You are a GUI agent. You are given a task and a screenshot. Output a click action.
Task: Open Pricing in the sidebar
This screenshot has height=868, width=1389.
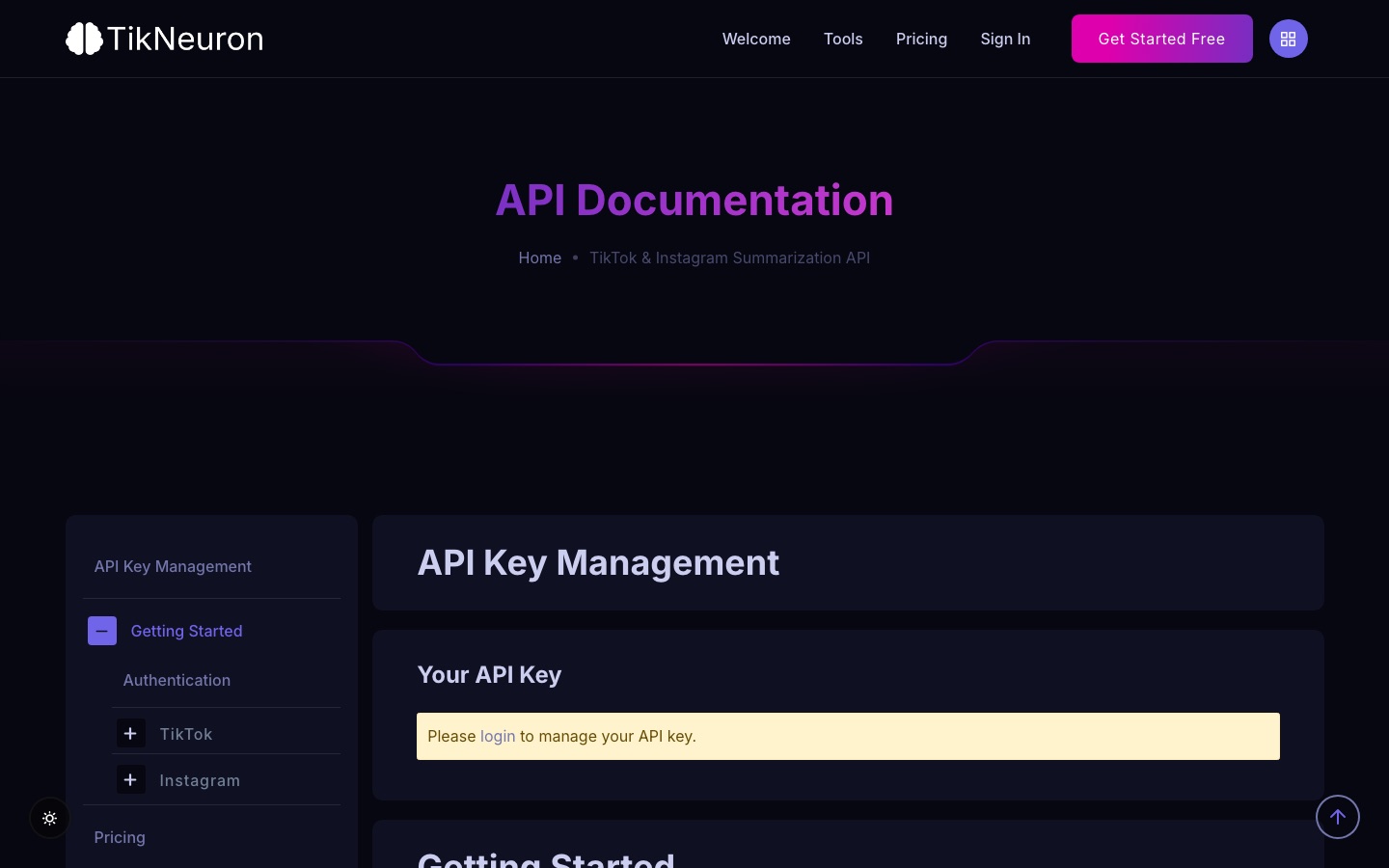[120, 837]
